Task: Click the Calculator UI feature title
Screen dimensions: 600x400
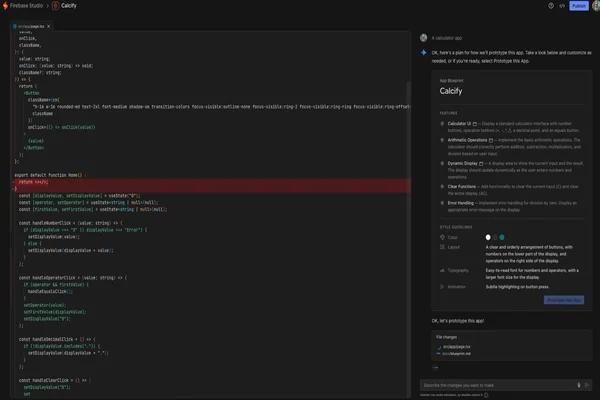Action: (459, 124)
